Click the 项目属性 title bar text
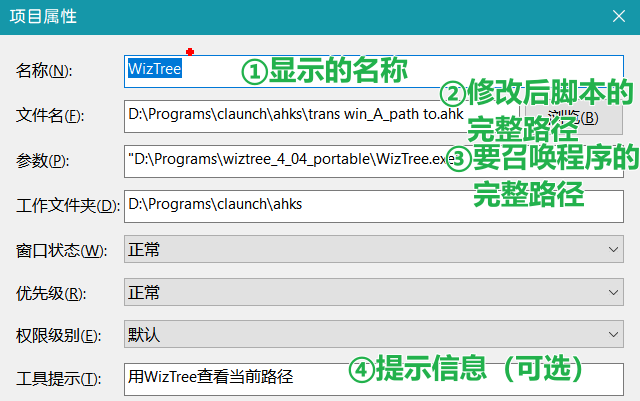 [x=42, y=16]
